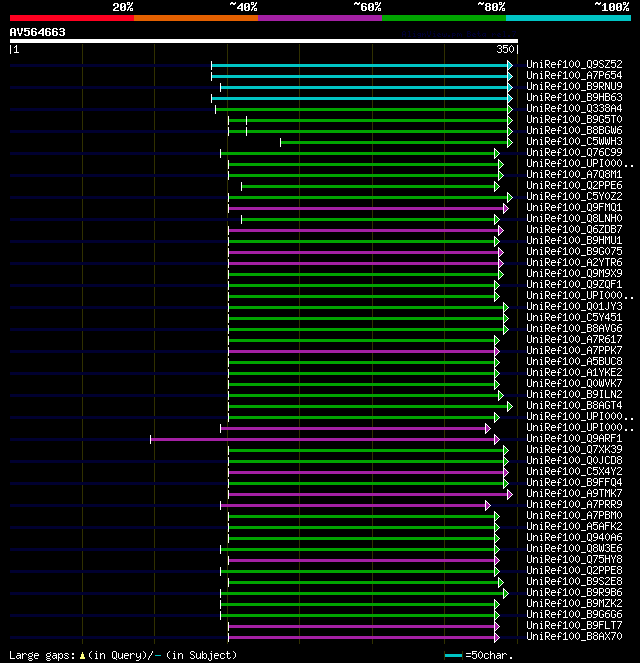Image resolution: width=640 pixels, height=663 pixels.
Task: Open hit UniRef100_B8AVG6
Action: (574, 328)
